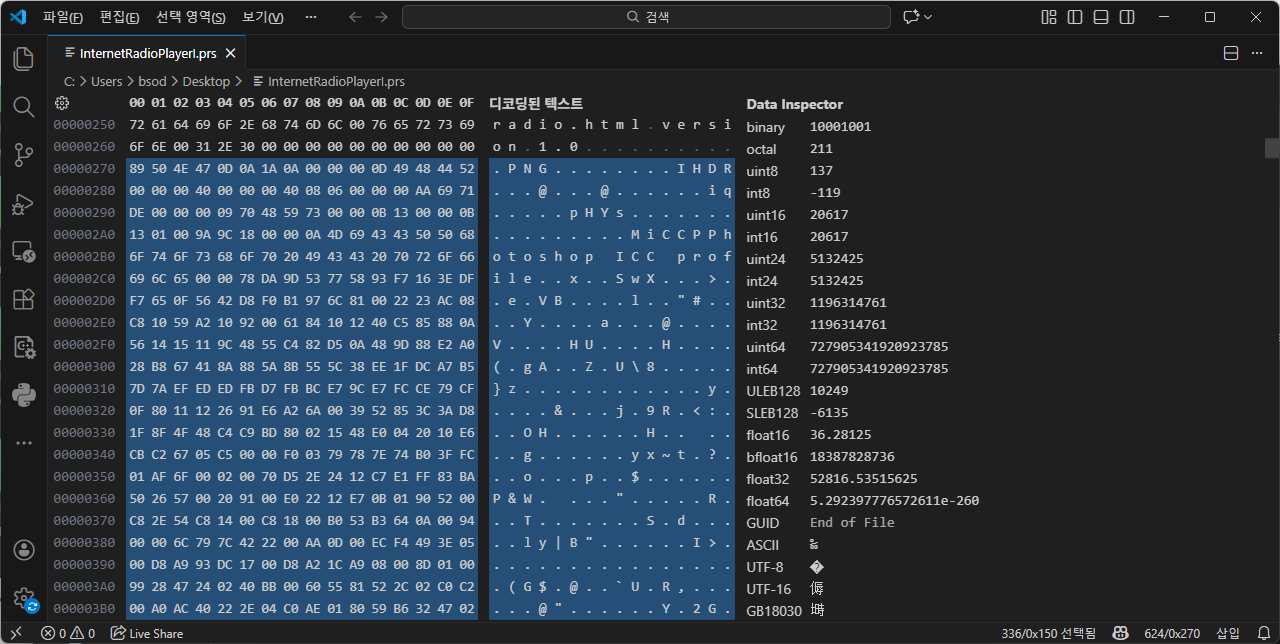This screenshot has width=1280, height=644.
Task: Click ULEB128 value 10249
Action: [x=827, y=391]
